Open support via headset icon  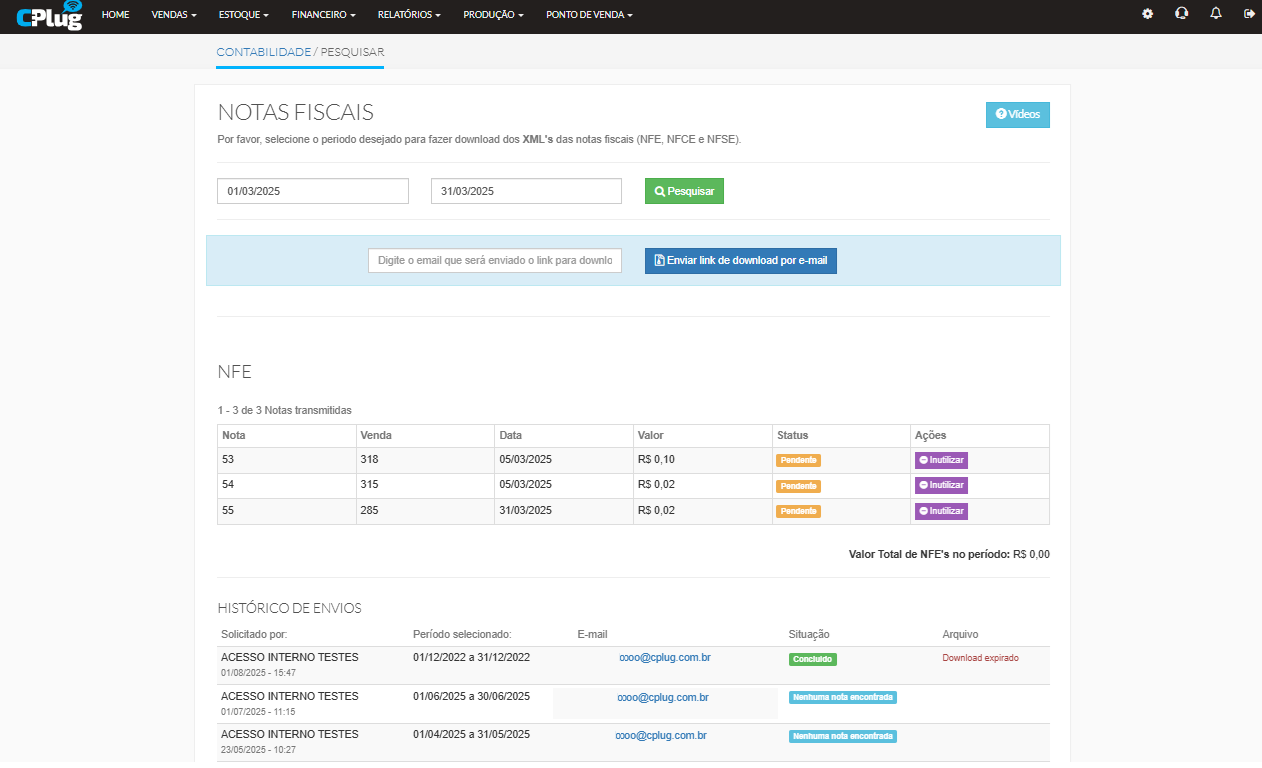pyautogui.click(x=1181, y=14)
